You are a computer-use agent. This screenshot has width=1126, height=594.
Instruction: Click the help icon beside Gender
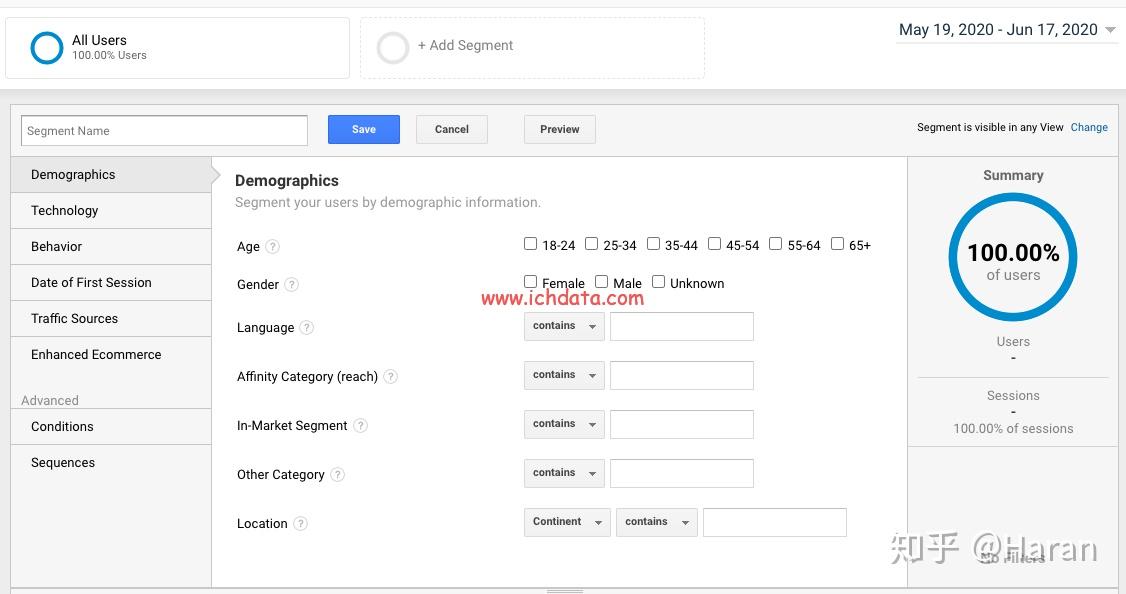pyautogui.click(x=291, y=284)
